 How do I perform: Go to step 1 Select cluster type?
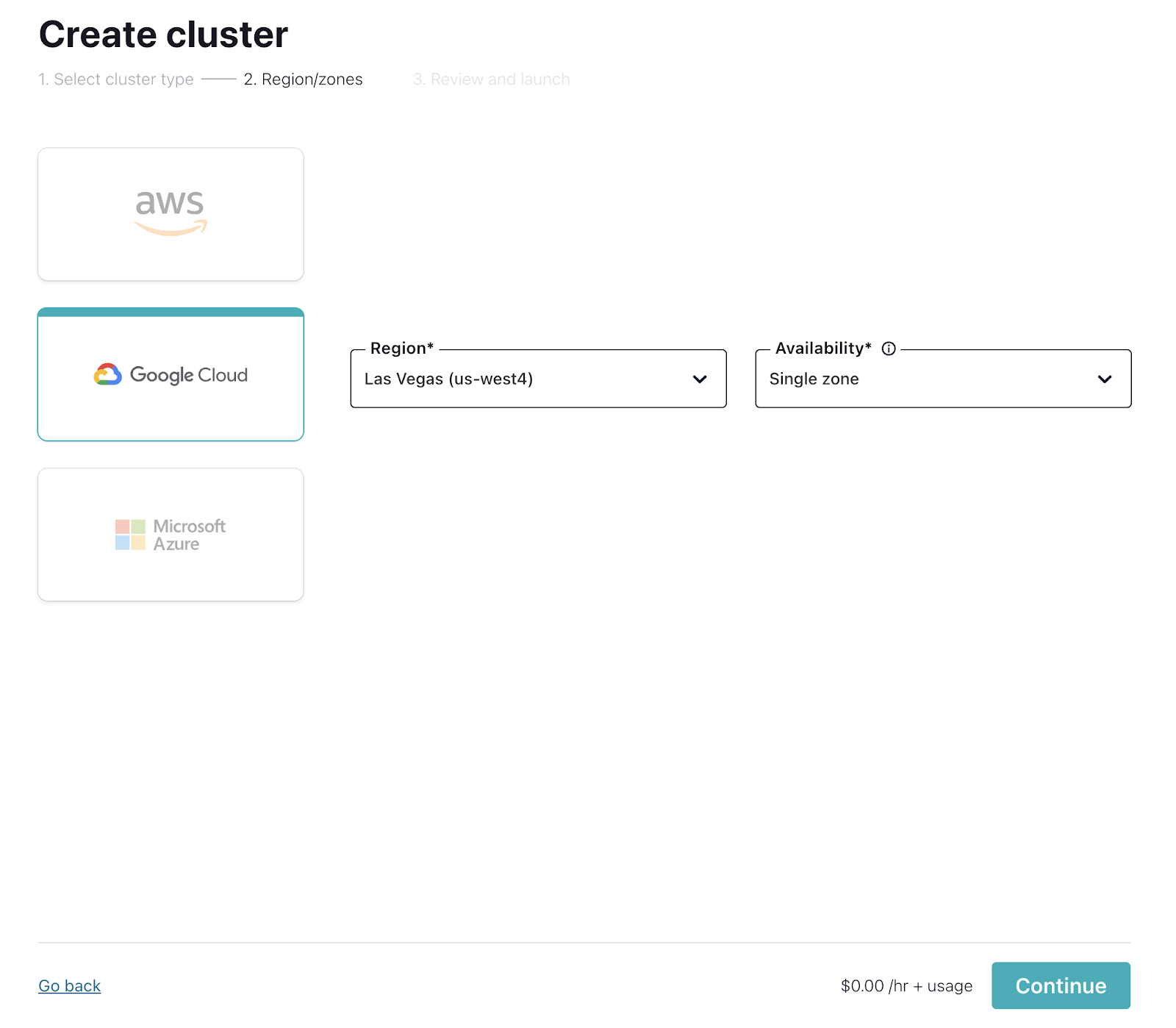point(116,79)
